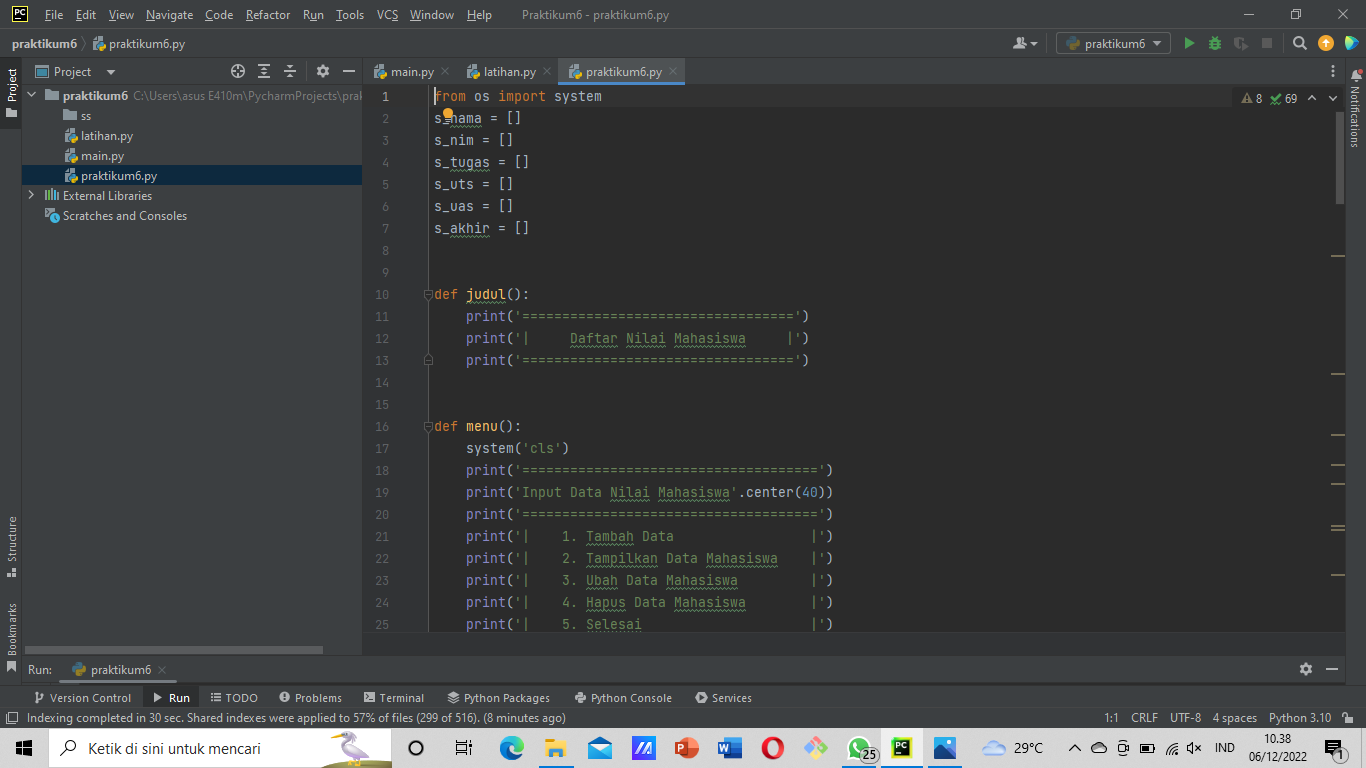Click the editor vertical scrollbar

[x=1340, y=158]
